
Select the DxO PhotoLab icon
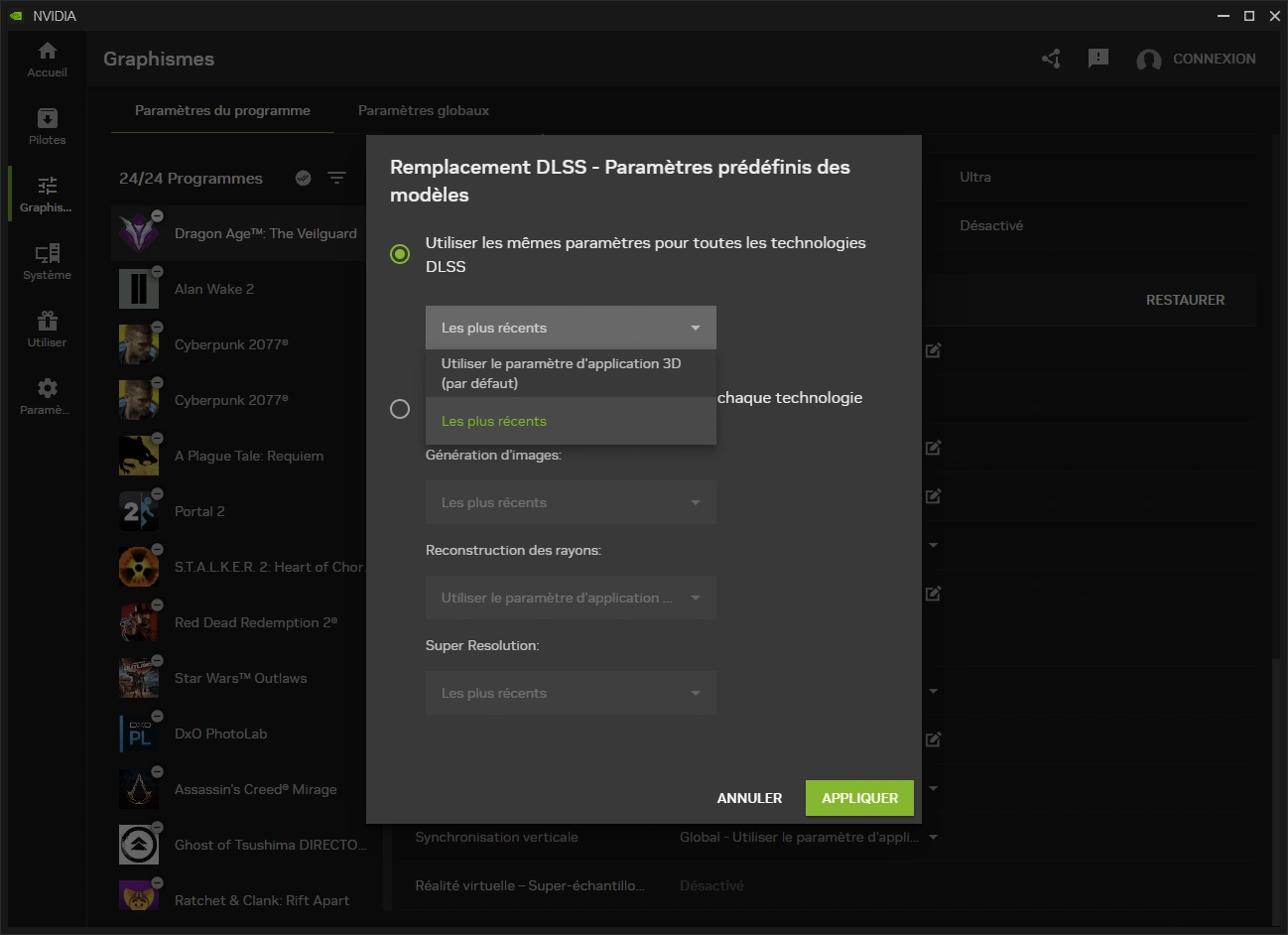tap(139, 734)
